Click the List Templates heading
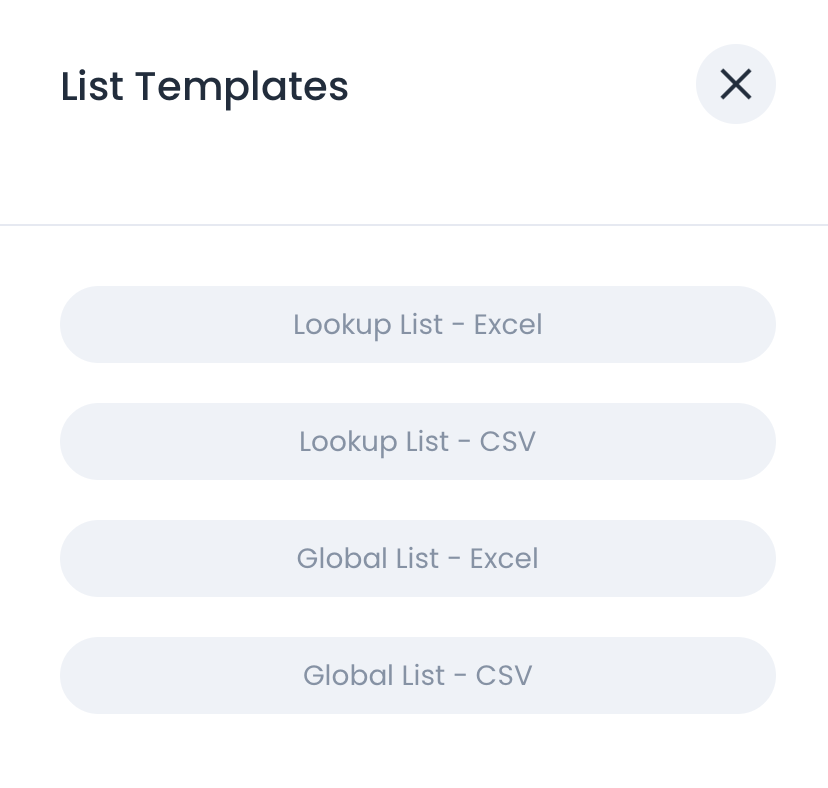This screenshot has width=828, height=788. (204, 86)
